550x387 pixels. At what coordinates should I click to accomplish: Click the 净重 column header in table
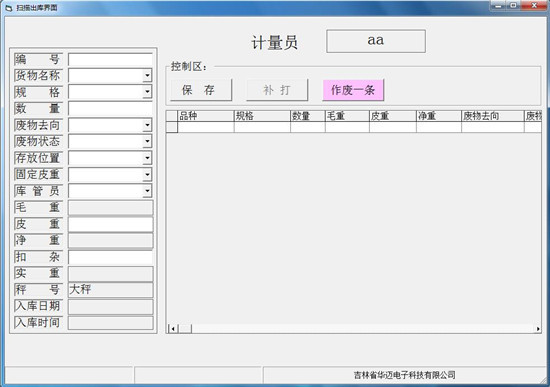[438, 116]
